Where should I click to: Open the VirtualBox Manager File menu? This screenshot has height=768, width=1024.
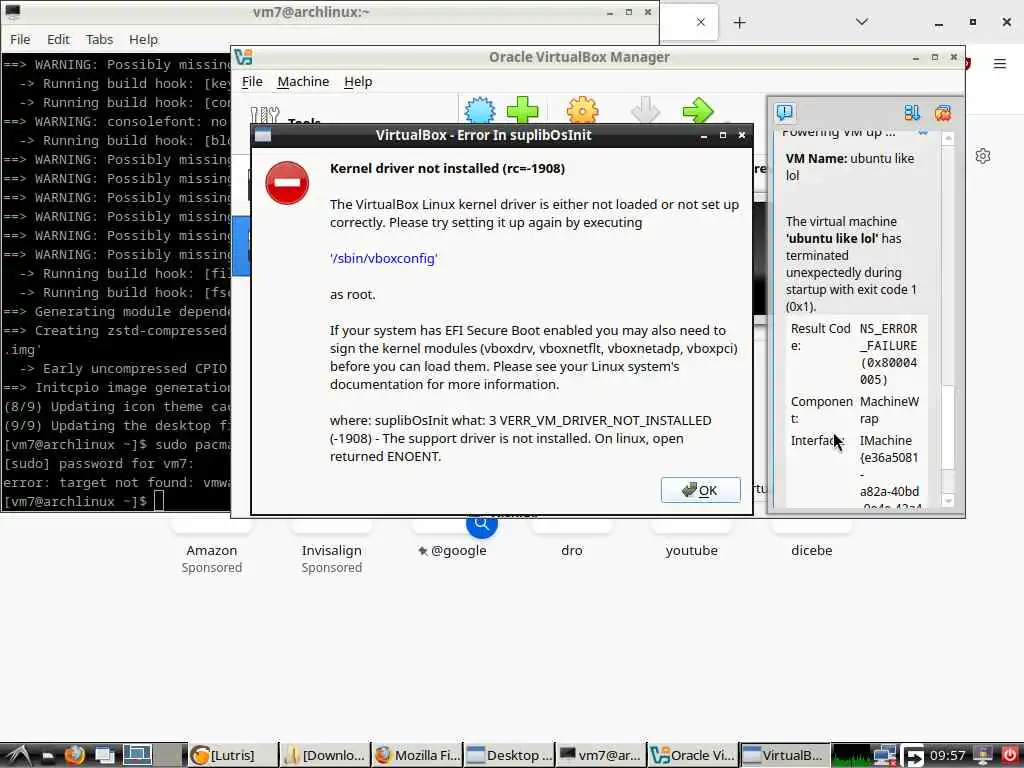252,82
